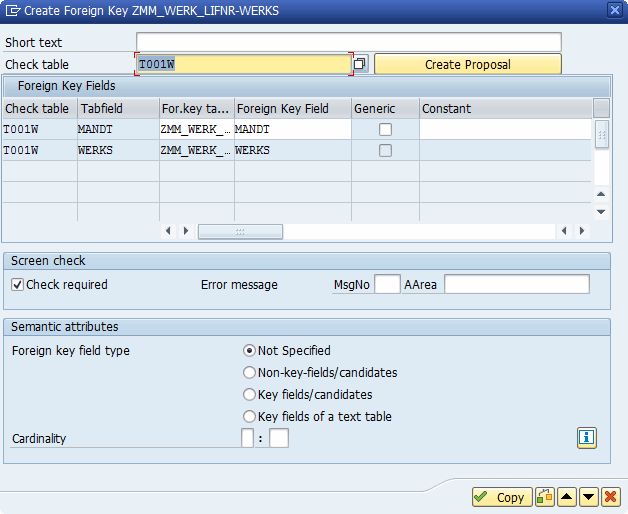
Task: Click the Generic column header
Action: (385, 109)
